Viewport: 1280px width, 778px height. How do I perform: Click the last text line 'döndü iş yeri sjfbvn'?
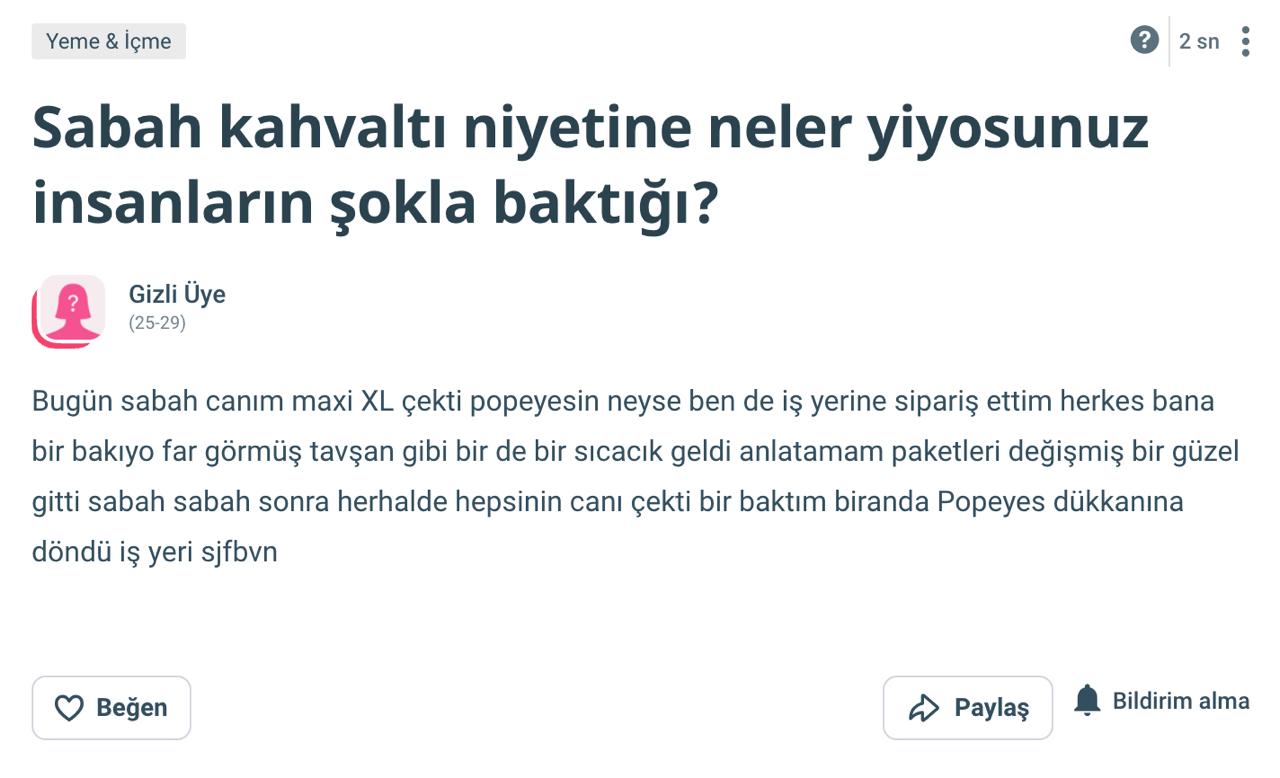[x=155, y=552]
